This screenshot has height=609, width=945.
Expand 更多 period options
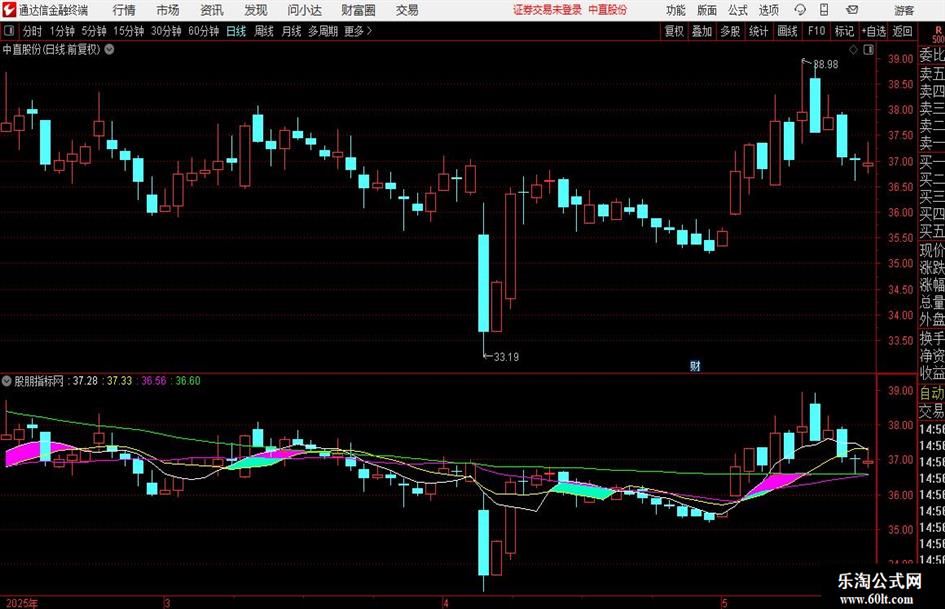tap(358, 31)
